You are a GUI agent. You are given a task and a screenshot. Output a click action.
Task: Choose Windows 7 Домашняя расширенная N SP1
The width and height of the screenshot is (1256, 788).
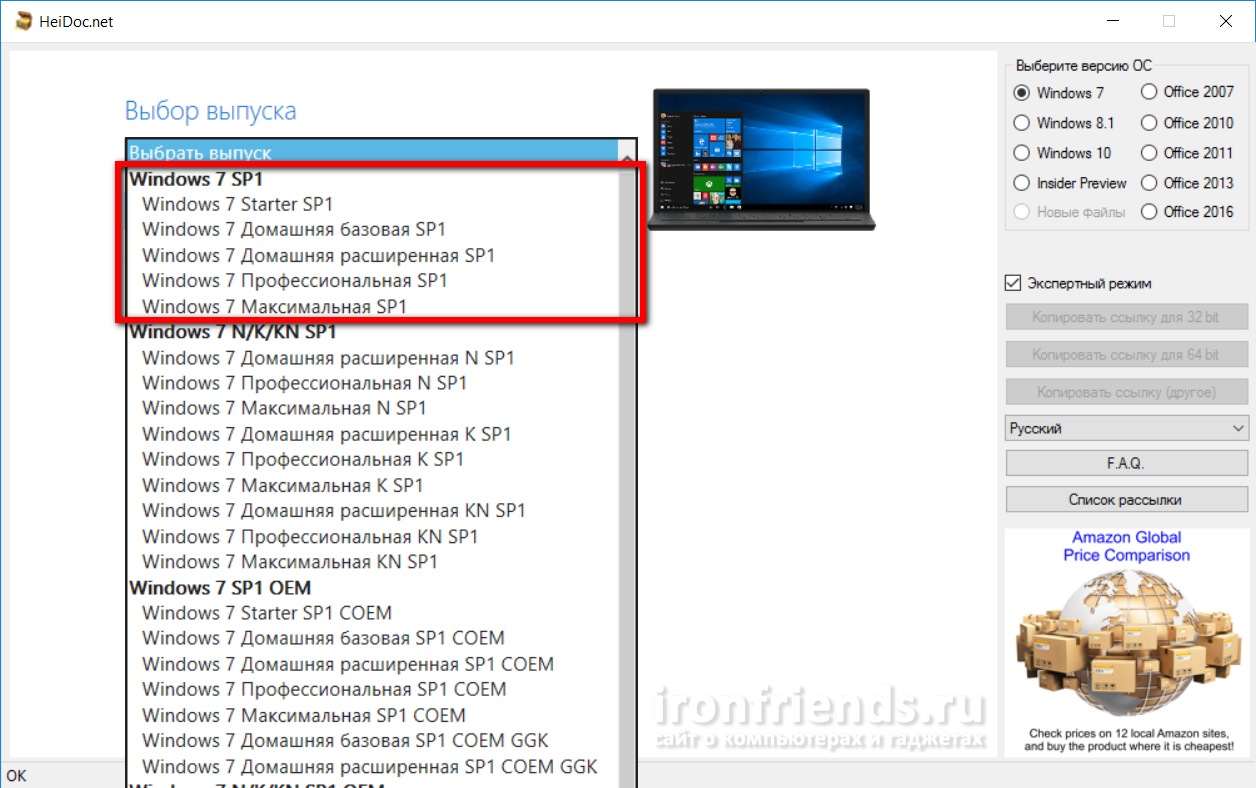coord(372,357)
